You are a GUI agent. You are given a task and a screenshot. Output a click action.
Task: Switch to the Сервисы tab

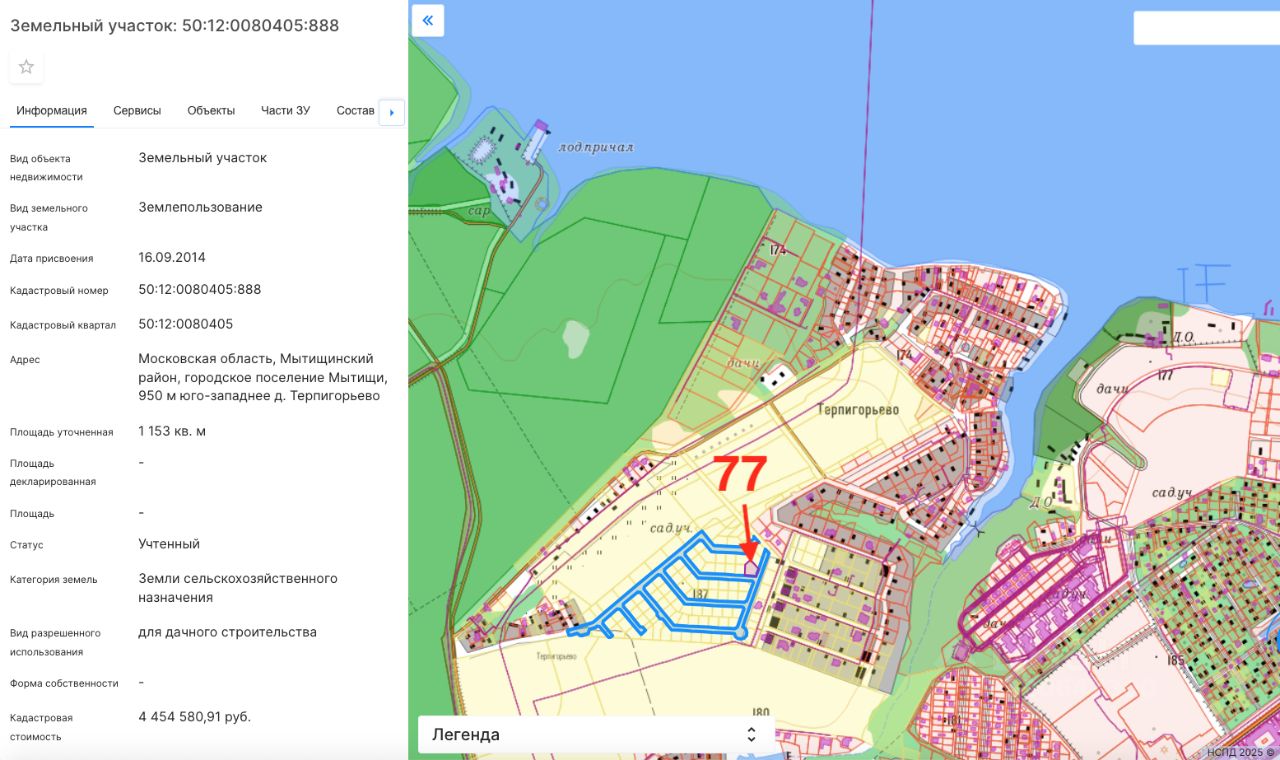137,111
